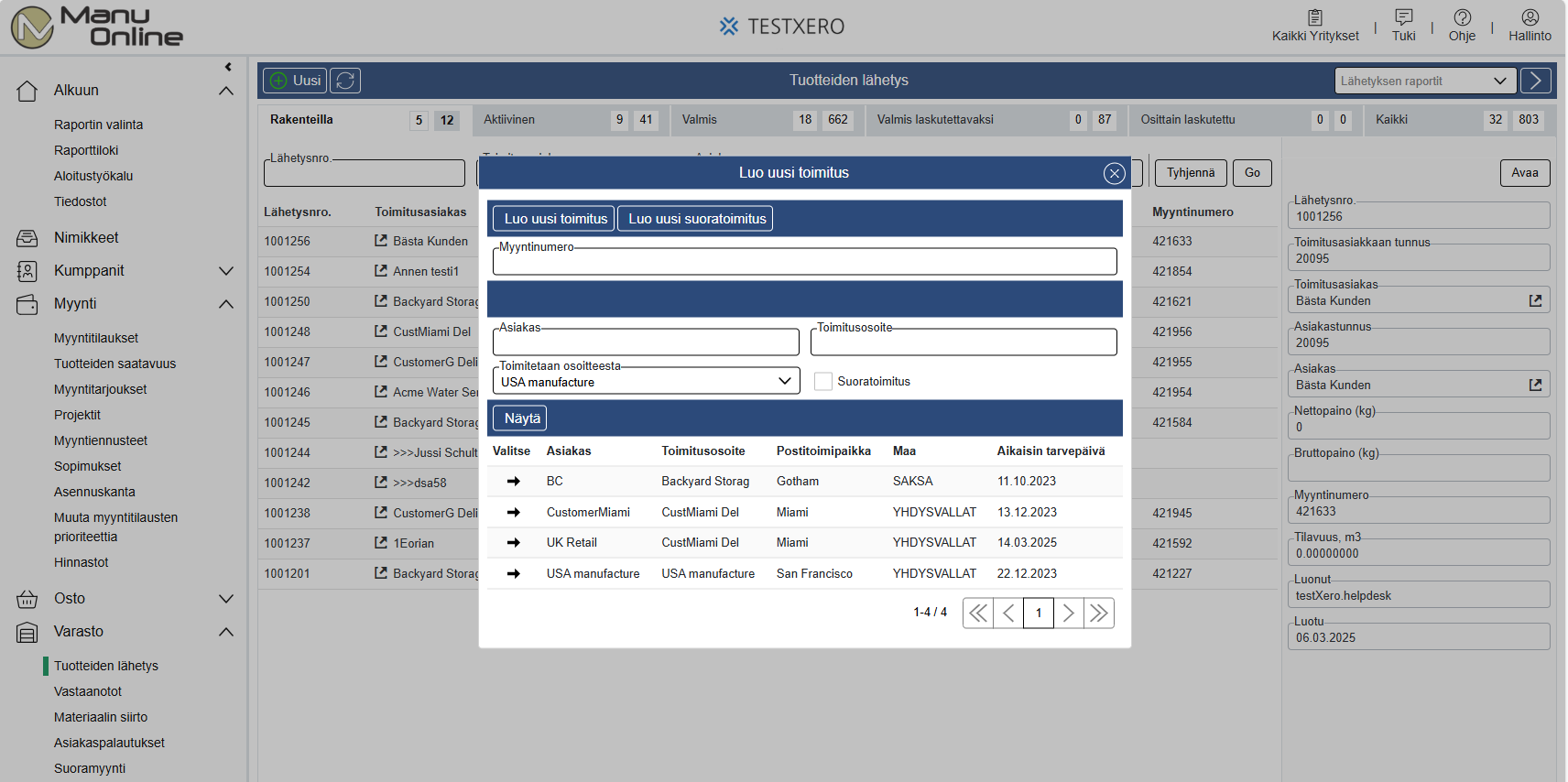The image size is (1568, 782).
Task: Open Kaikki Yritykset company list
Action: click(x=1315, y=26)
